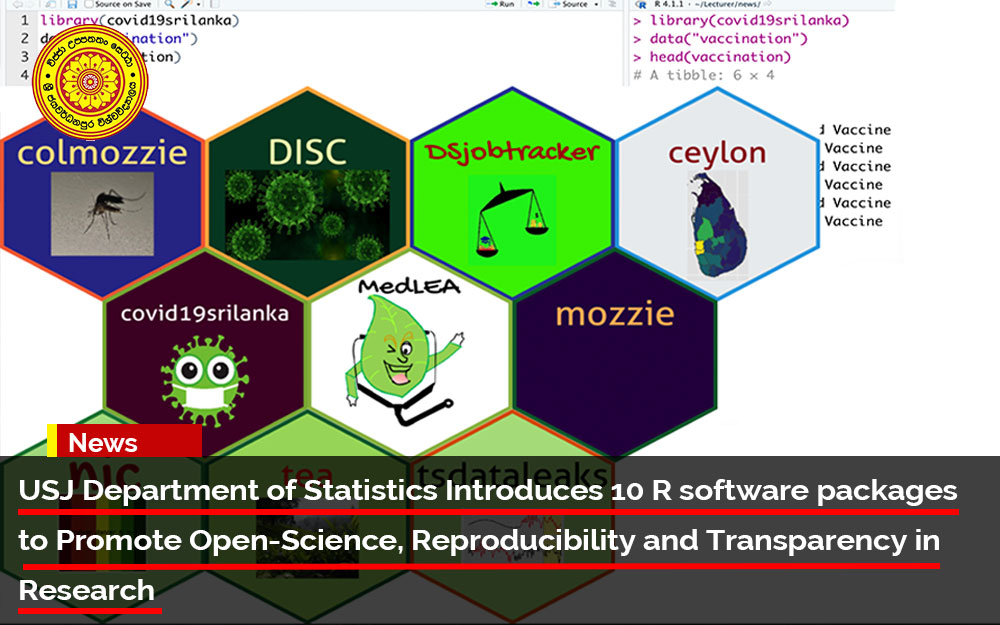Click the ~/Lecturer/news/ console path
The height and width of the screenshot is (625, 1000).
click(729, 4)
